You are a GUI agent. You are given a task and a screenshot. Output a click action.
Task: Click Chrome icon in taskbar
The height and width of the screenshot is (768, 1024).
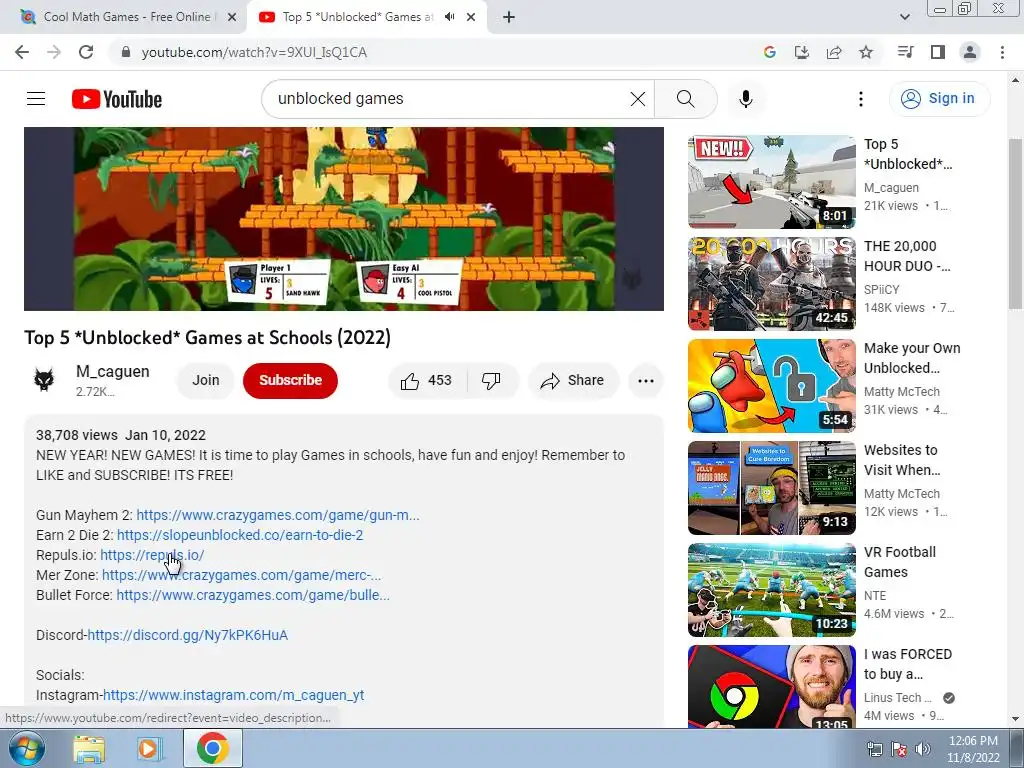coord(213,748)
